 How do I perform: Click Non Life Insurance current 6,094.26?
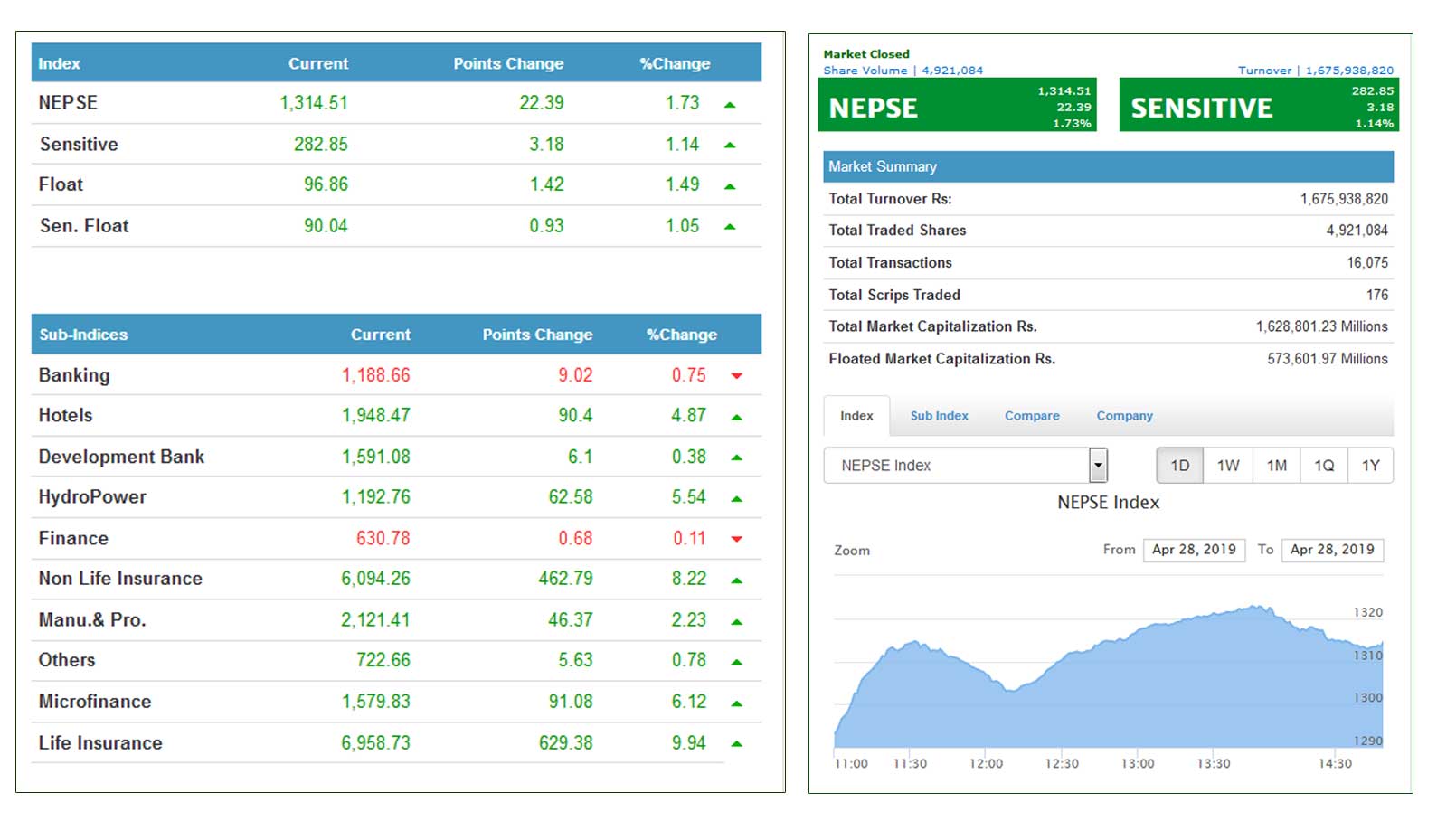coord(375,579)
